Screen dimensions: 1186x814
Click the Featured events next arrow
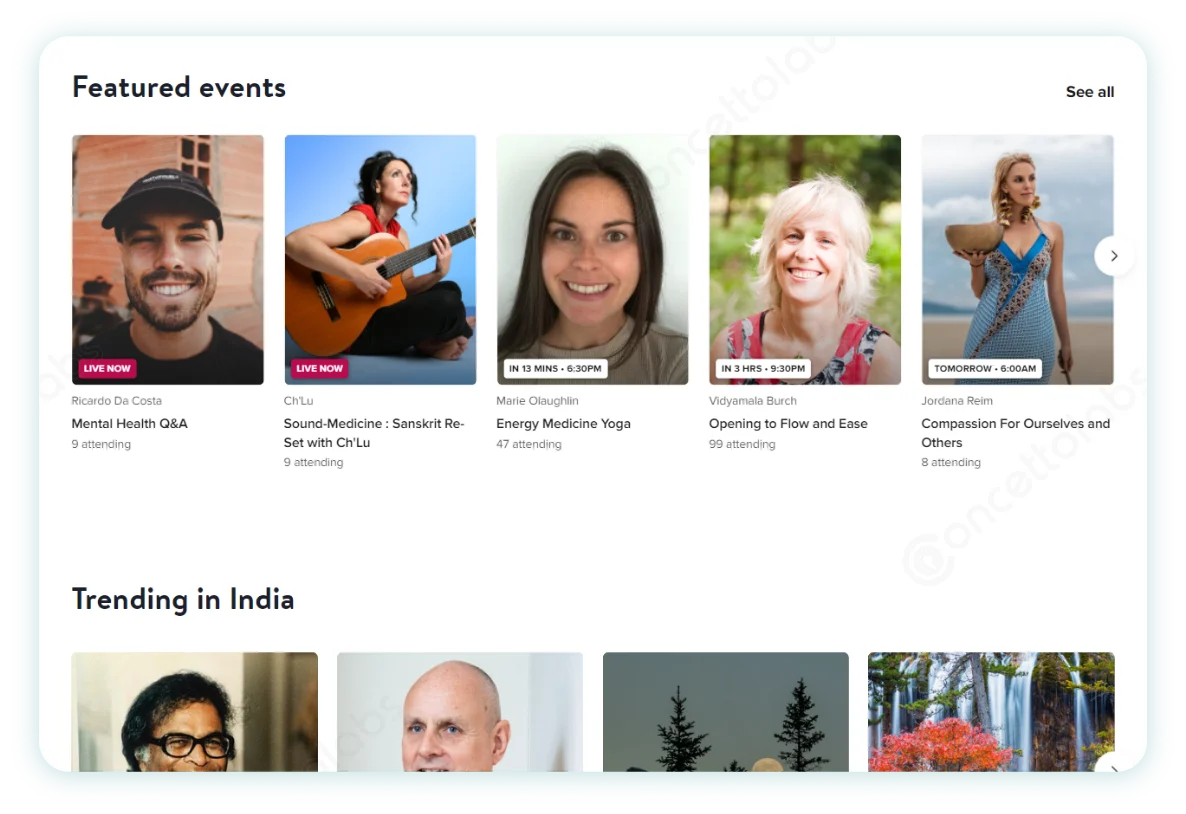click(1113, 256)
